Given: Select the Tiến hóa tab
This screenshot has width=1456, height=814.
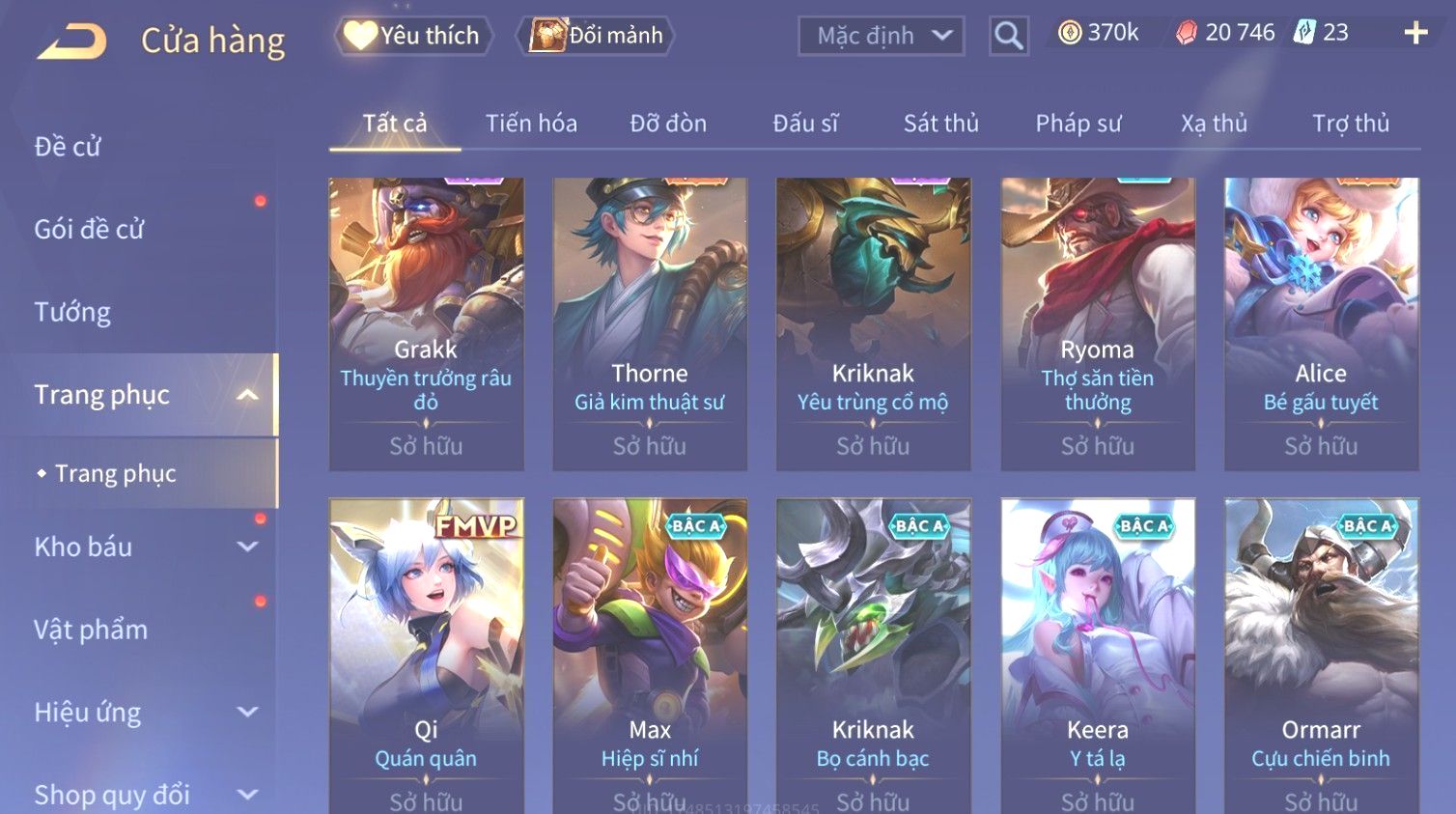Looking at the screenshot, I should 531,124.
